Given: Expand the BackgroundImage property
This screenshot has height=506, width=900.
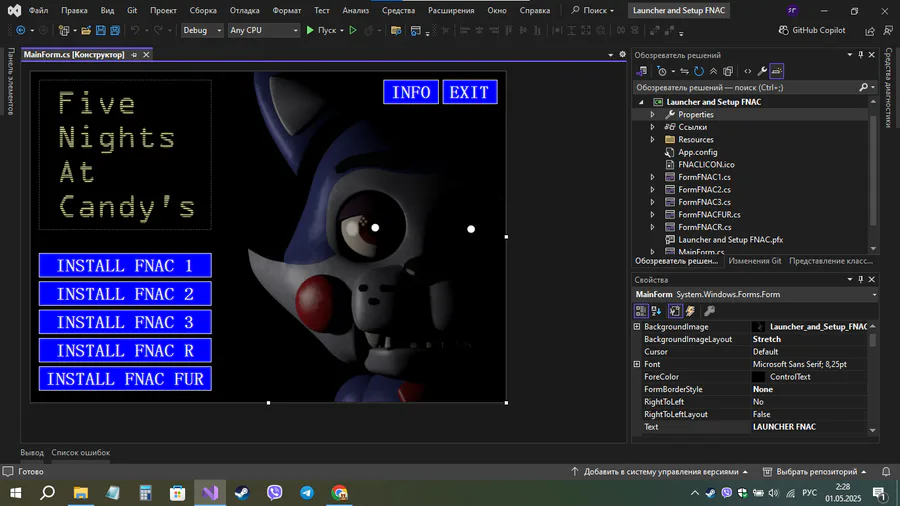Looking at the screenshot, I should (637, 326).
